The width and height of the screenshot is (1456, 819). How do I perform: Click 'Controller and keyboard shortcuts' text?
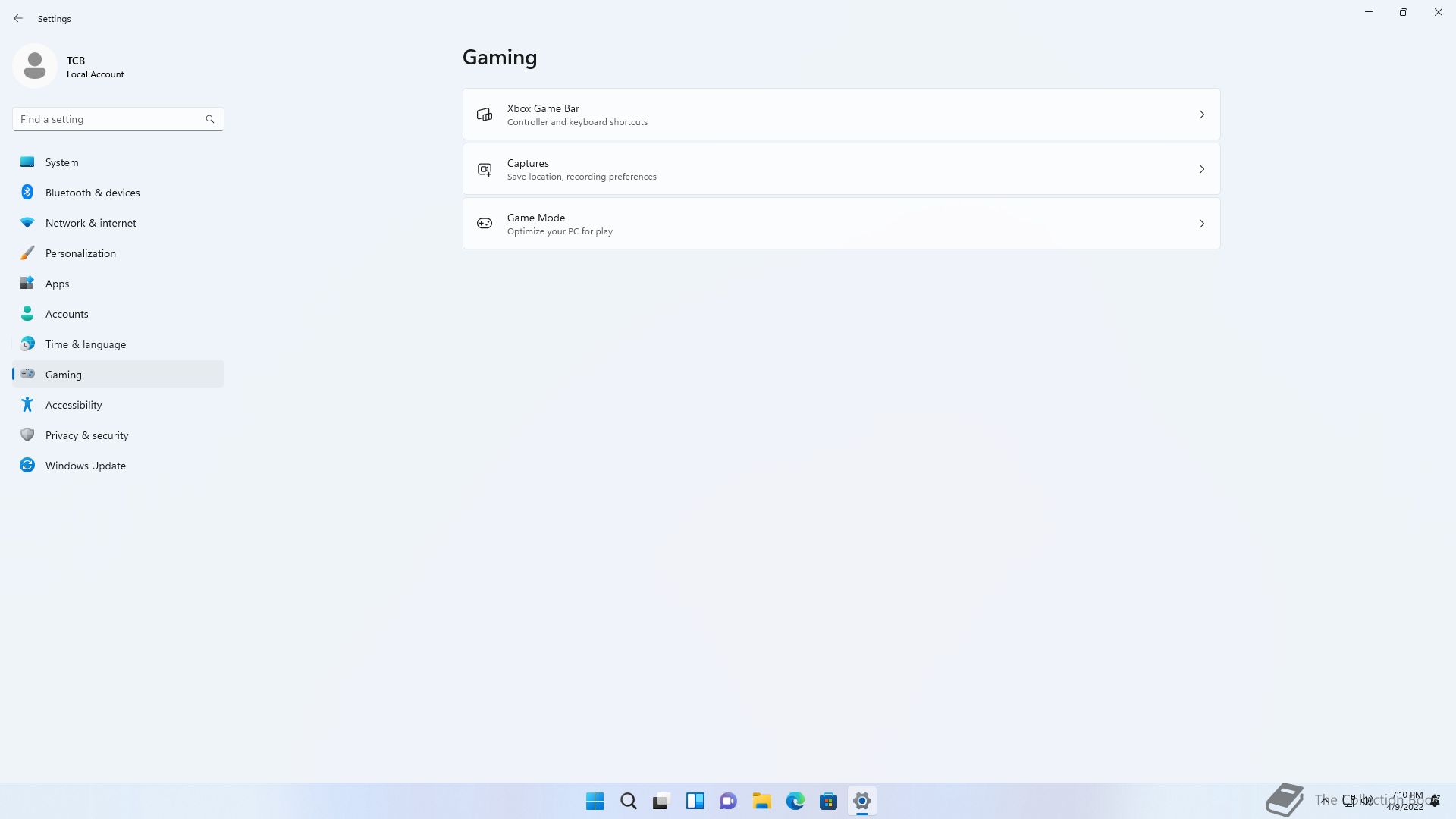pos(577,122)
